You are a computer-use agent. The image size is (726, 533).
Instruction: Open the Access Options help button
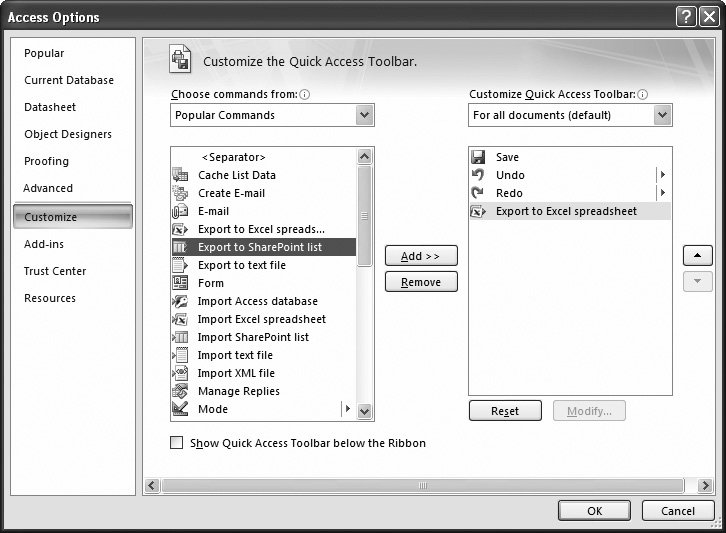(685, 17)
